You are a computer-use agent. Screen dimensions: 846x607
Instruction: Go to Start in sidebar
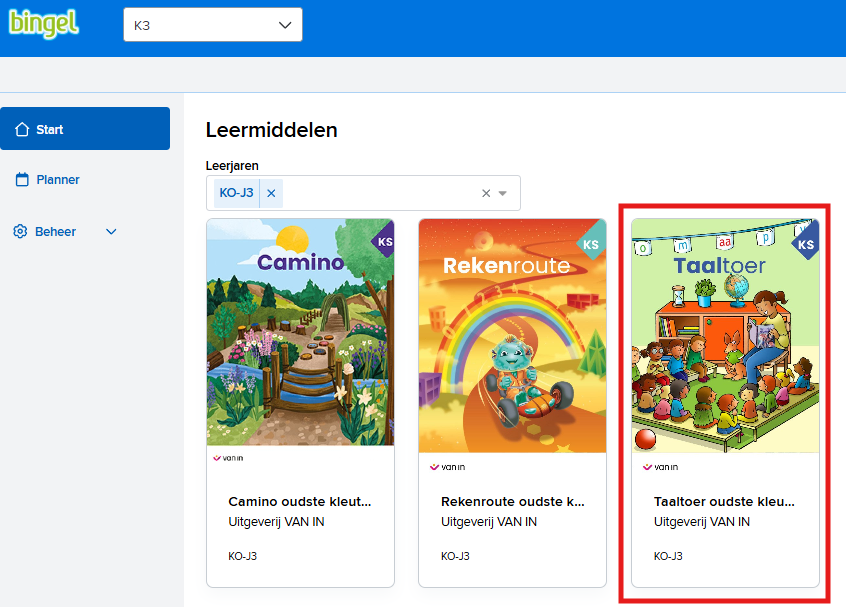click(x=85, y=128)
